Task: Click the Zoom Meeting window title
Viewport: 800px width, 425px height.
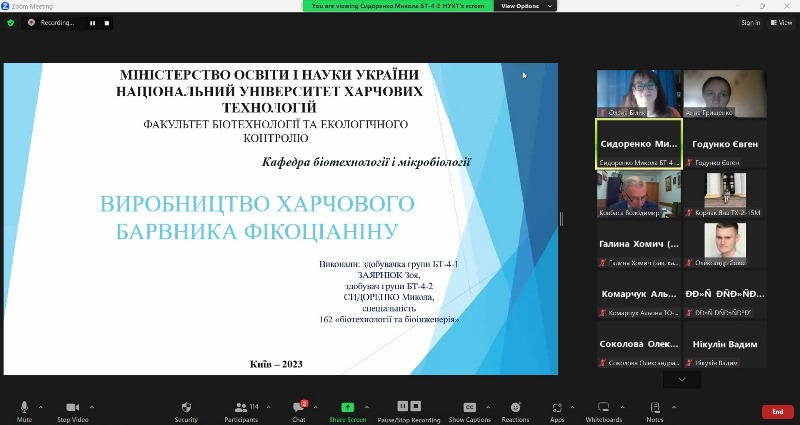Action: pos(32,6)
